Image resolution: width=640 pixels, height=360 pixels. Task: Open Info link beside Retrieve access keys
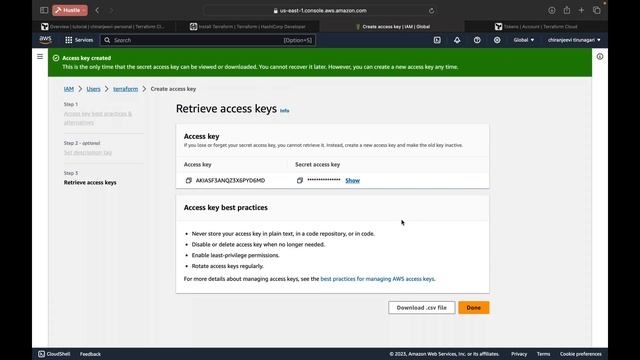pyautogui.click(x=284, y=110)
